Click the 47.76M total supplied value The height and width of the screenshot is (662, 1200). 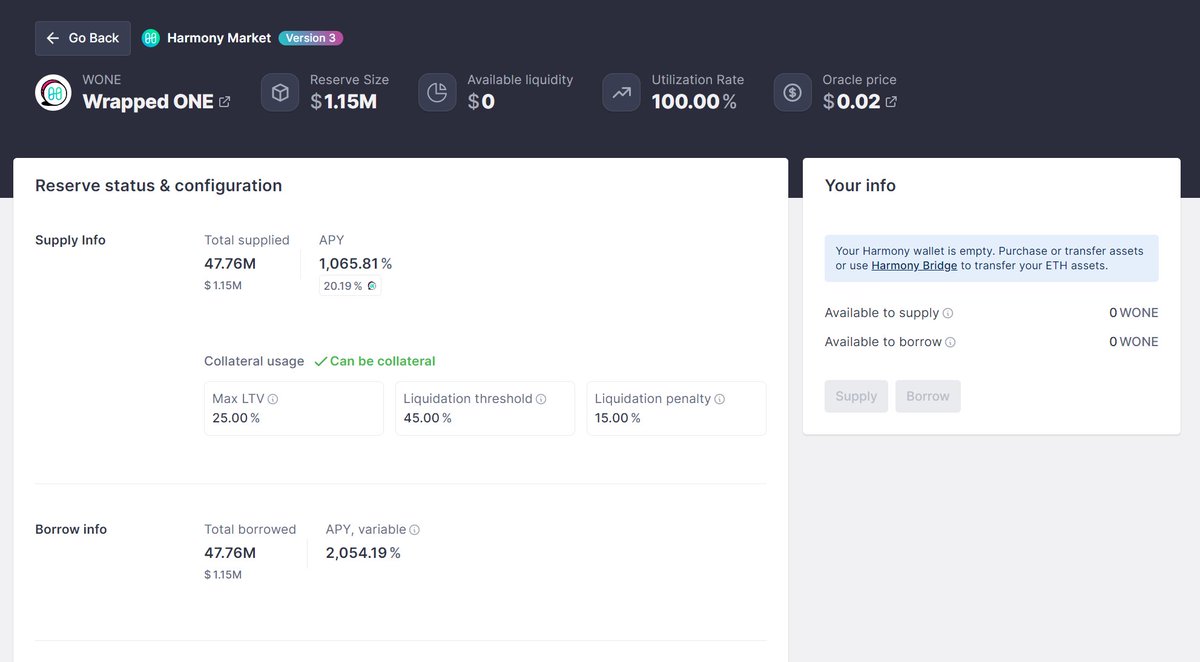point(230,264)
